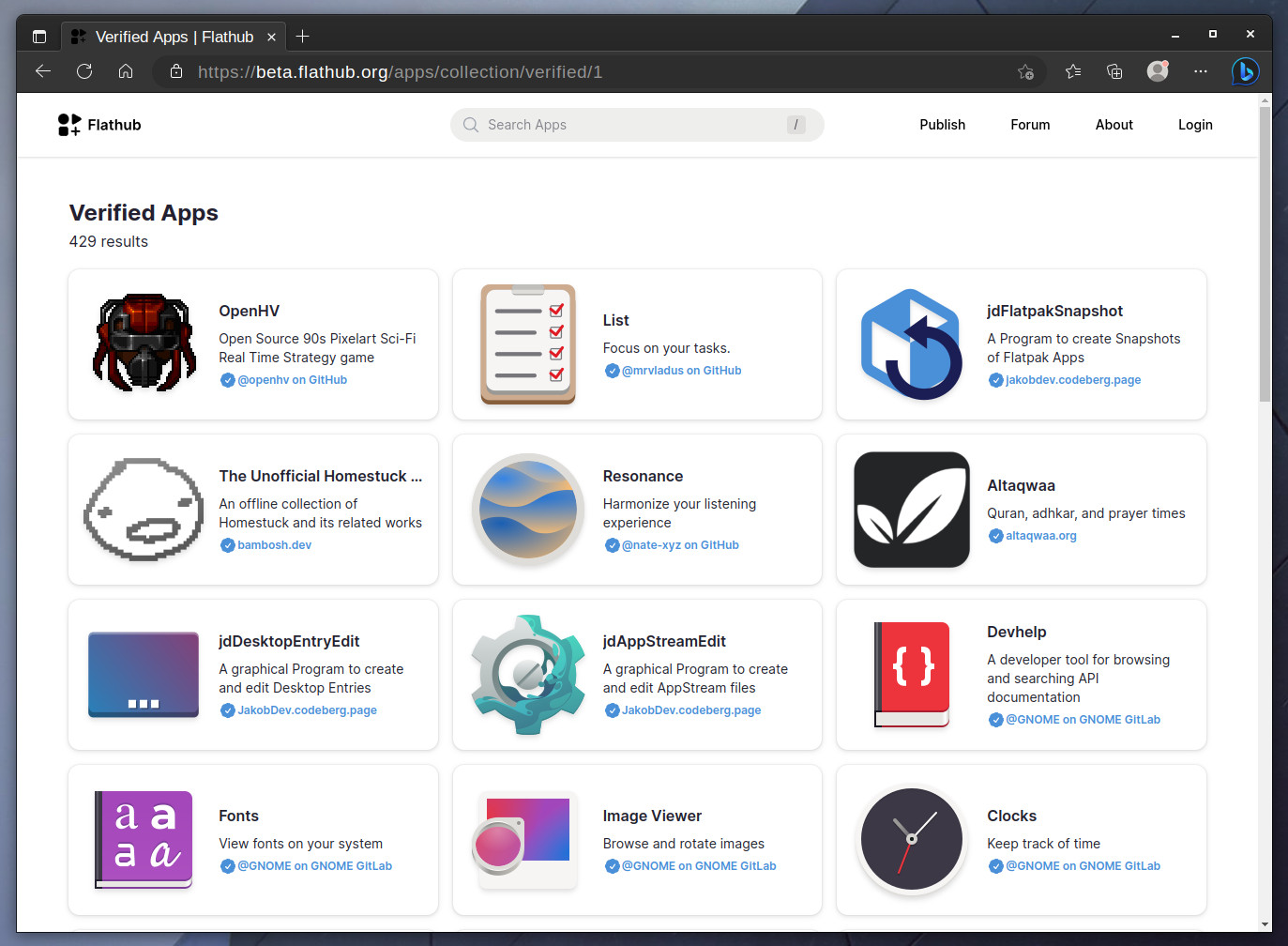Open browser settings and more menu

[x=1201, y=71]
